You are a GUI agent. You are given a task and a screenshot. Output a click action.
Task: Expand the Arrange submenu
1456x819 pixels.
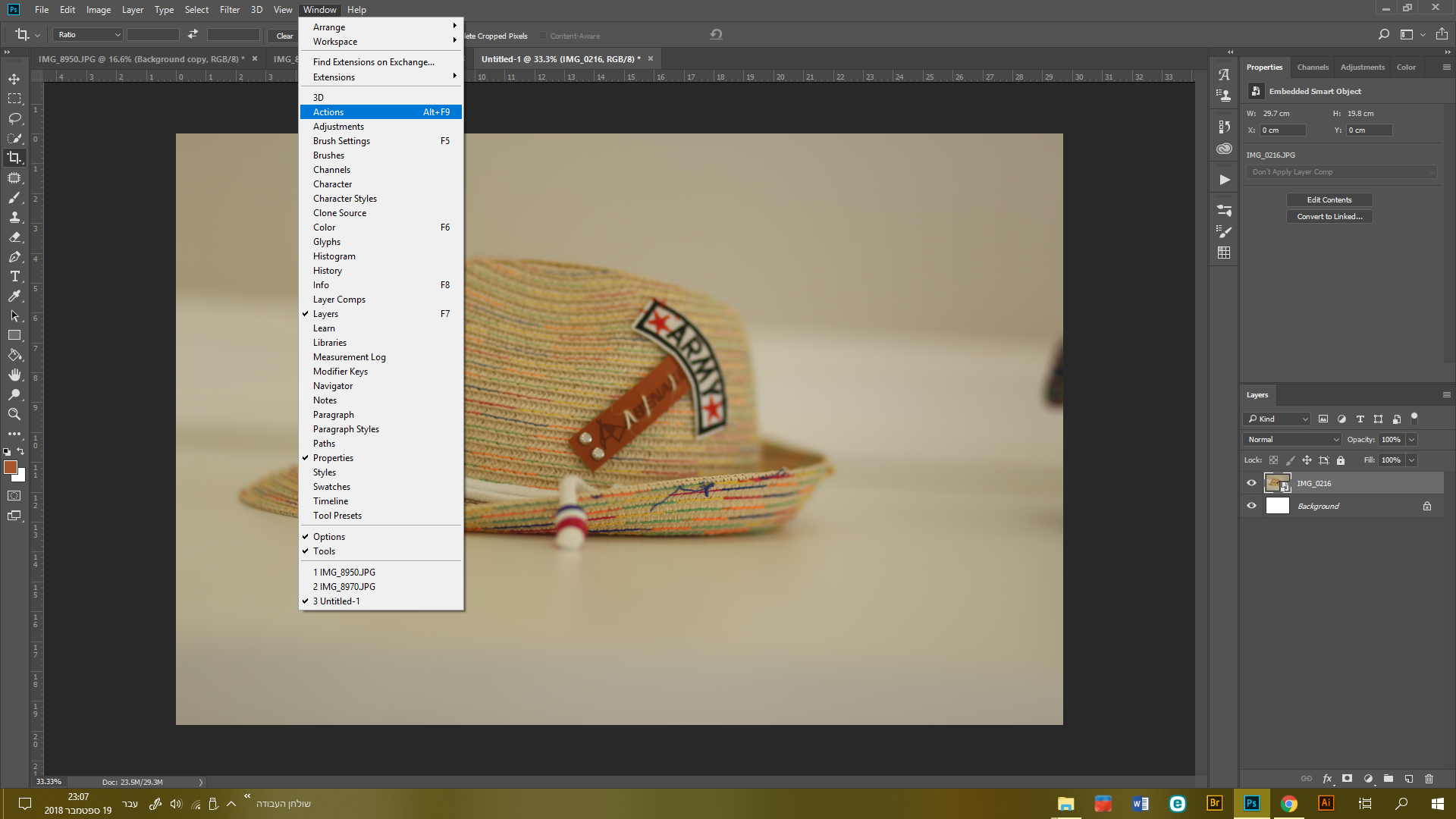point(381,27)
